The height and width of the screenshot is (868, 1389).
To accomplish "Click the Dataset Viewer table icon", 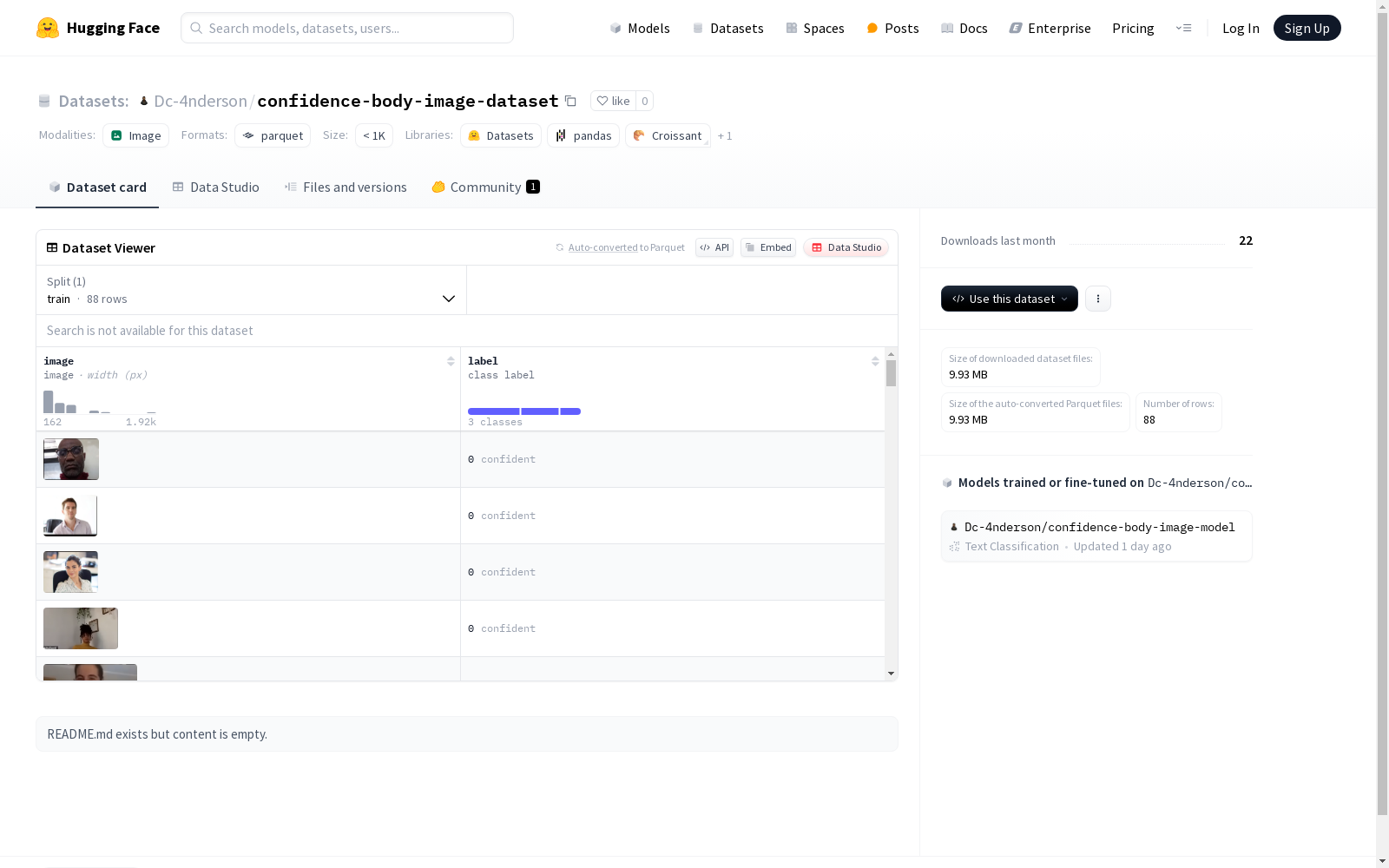I will (x=52, y=247).
